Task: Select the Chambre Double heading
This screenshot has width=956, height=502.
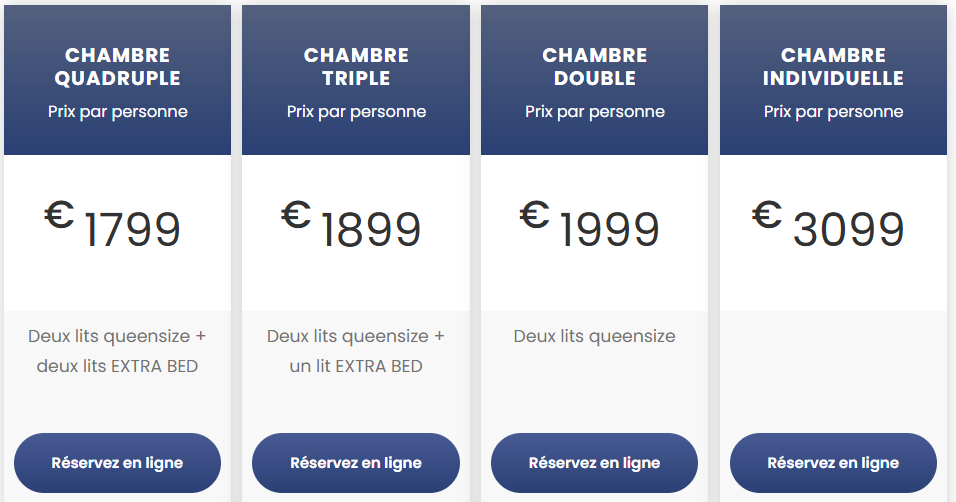Action: pyautogui.click(x=594, y=67)
